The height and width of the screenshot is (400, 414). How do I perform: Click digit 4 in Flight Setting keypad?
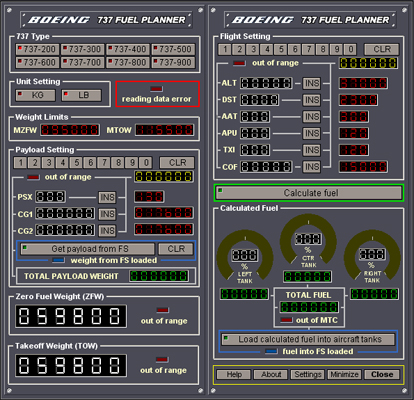[267, 49]
